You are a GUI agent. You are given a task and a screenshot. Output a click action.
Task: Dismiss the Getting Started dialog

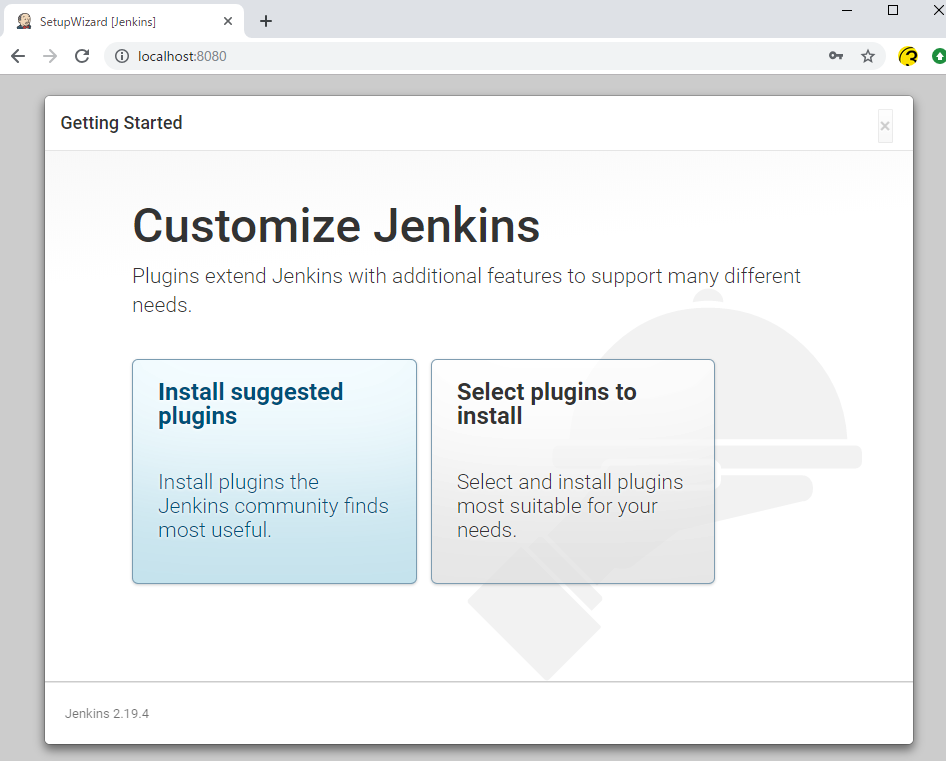(885, 126)
